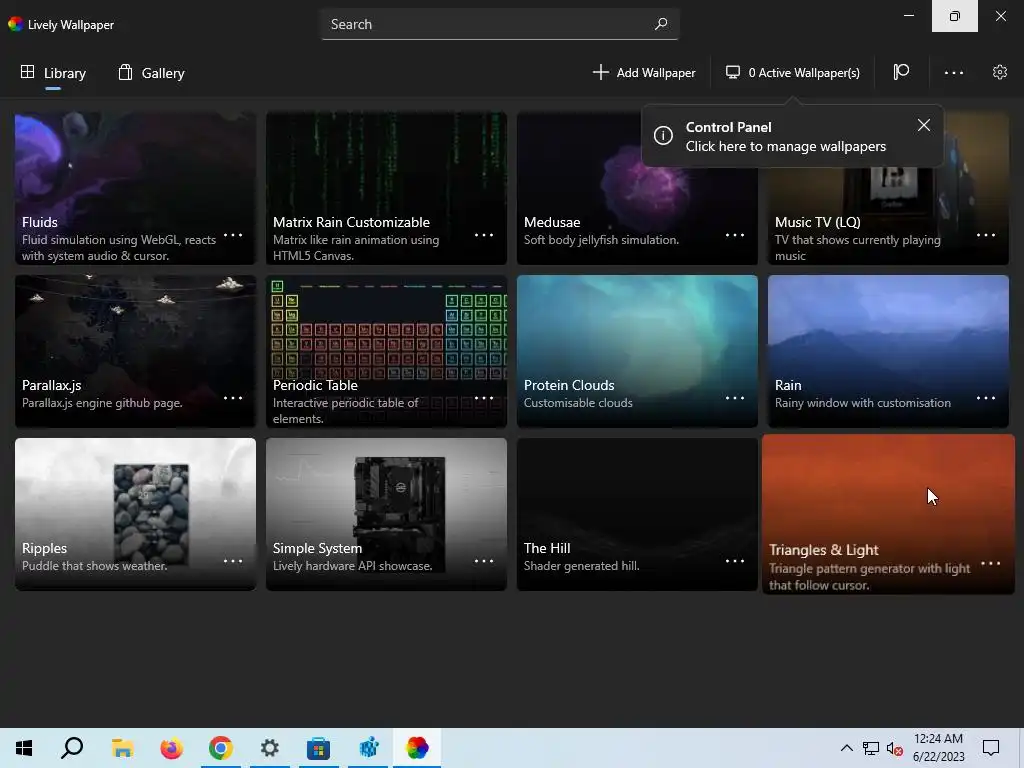This screenshot has width=1024, height=768.
Task: Open more options for Simple System
Action: click(483, 561)
